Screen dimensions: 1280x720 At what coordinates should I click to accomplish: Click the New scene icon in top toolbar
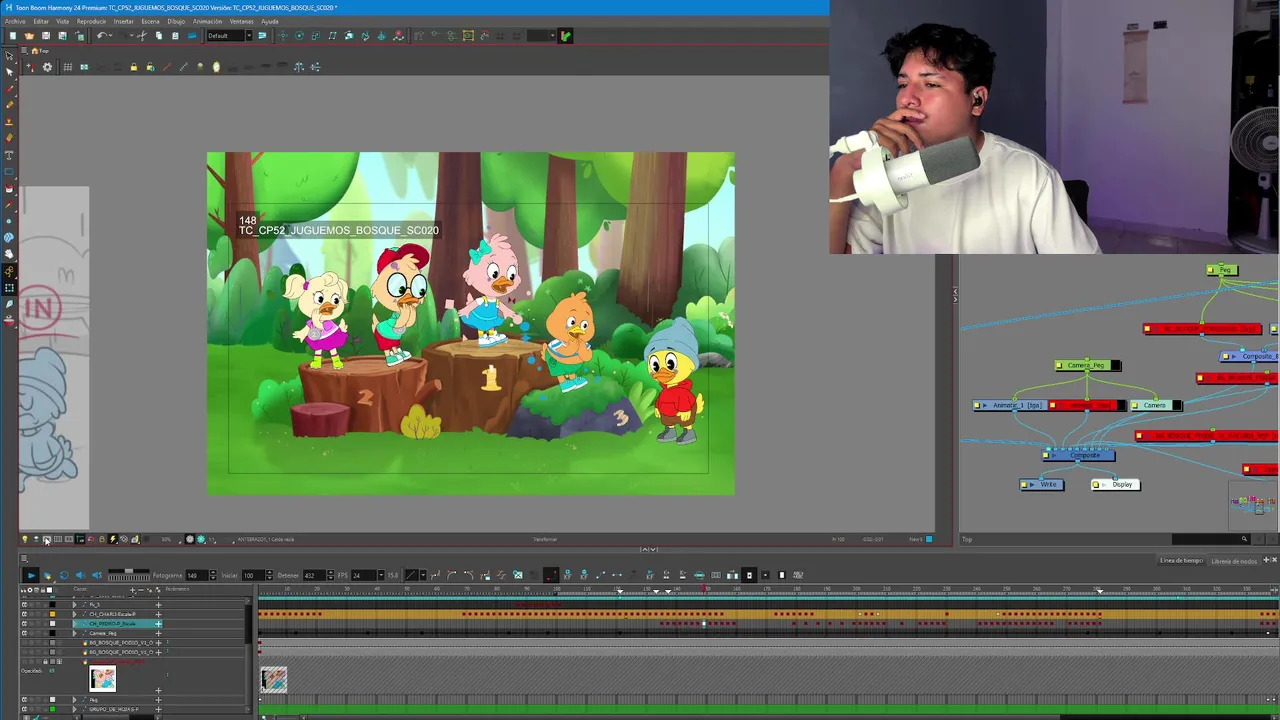point(12,36)
